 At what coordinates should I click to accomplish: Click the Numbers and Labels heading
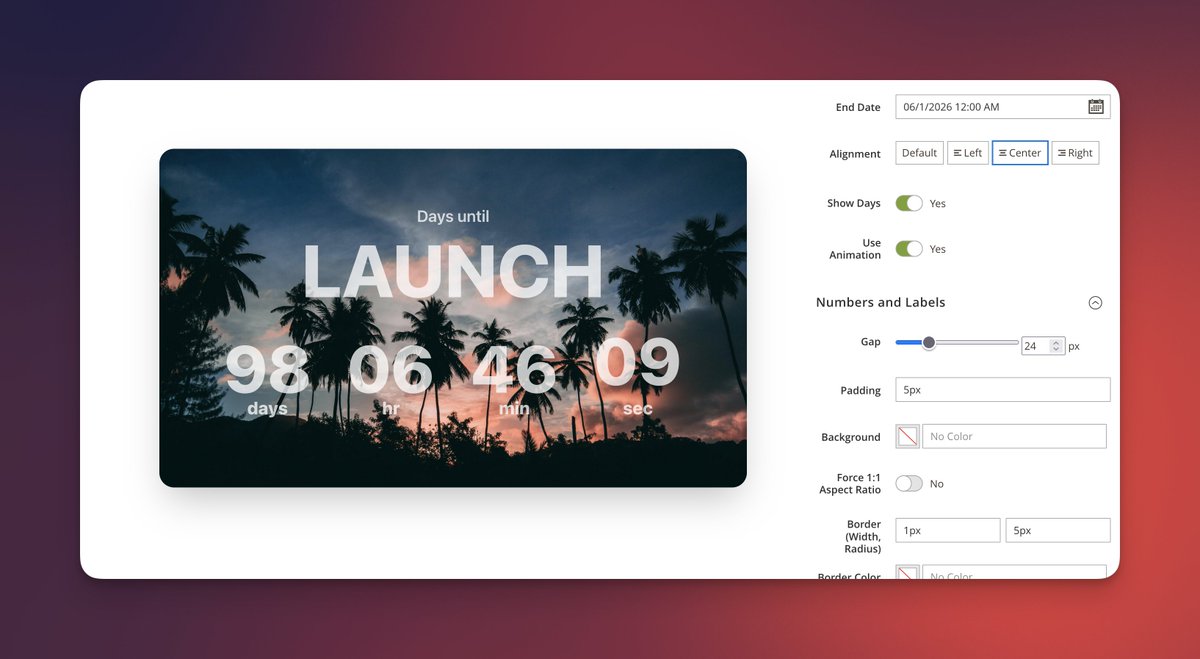coord(880,302)
